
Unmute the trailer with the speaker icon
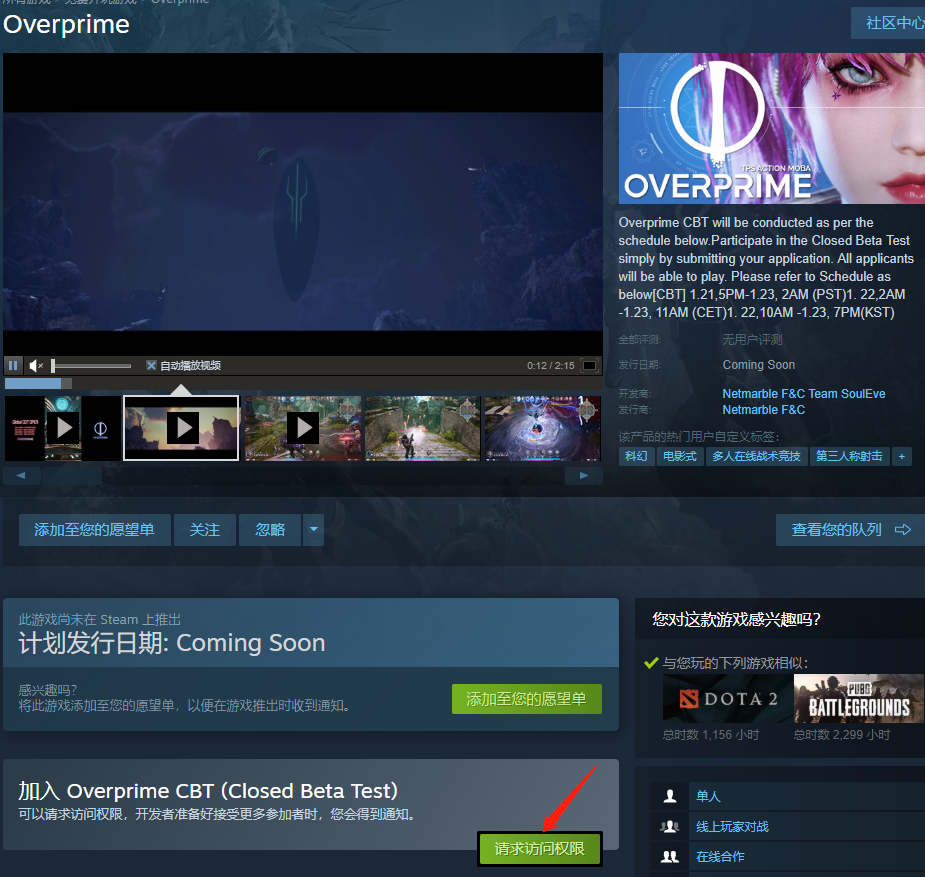[36, 366]
